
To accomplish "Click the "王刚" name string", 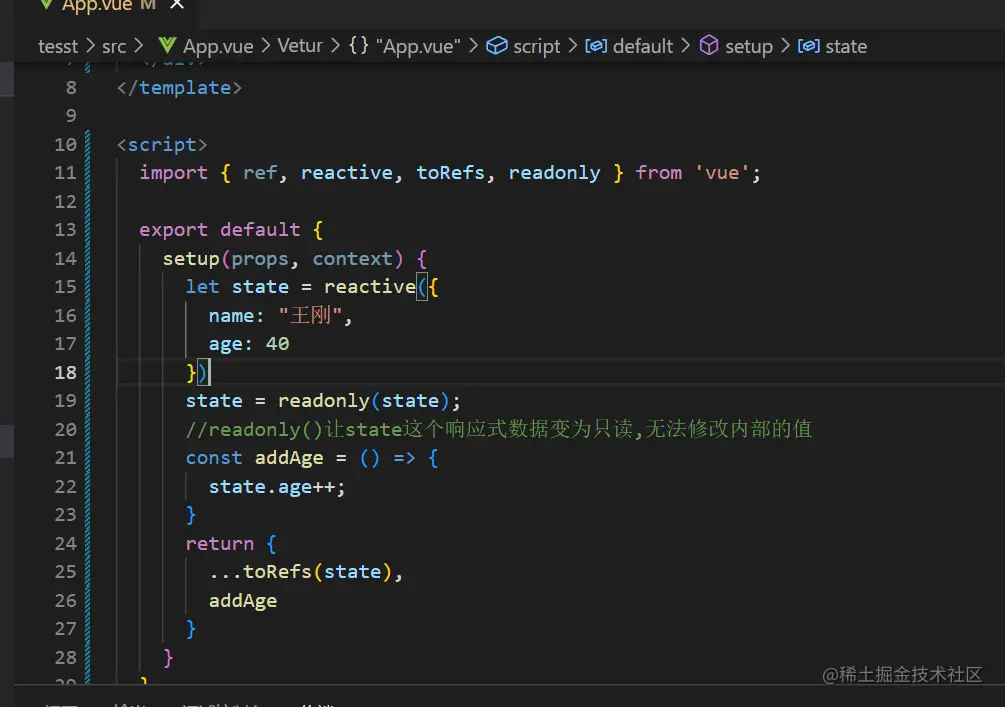I will tap(310, 315).
